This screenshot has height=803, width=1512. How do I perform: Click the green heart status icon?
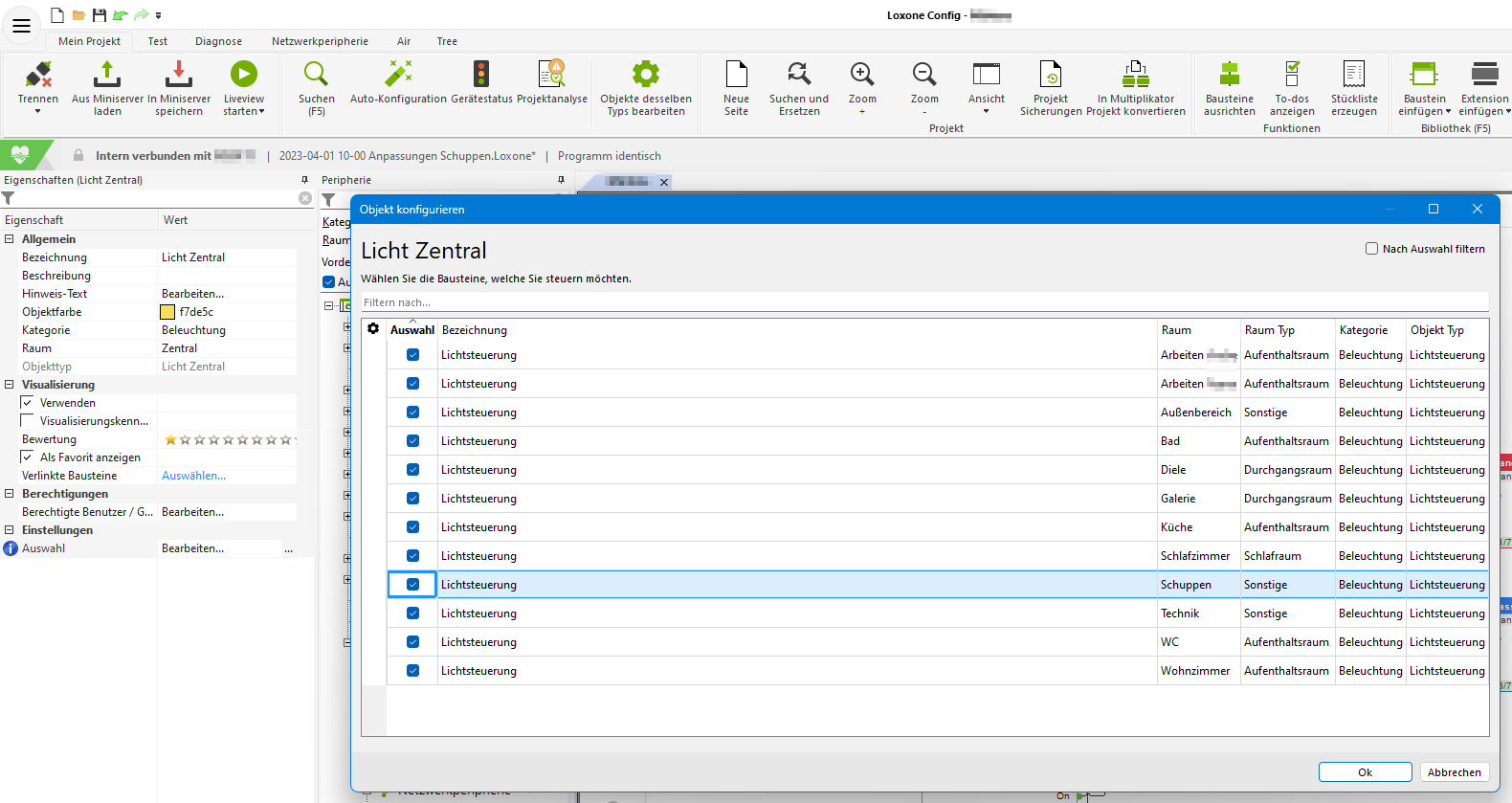[20, 154]
